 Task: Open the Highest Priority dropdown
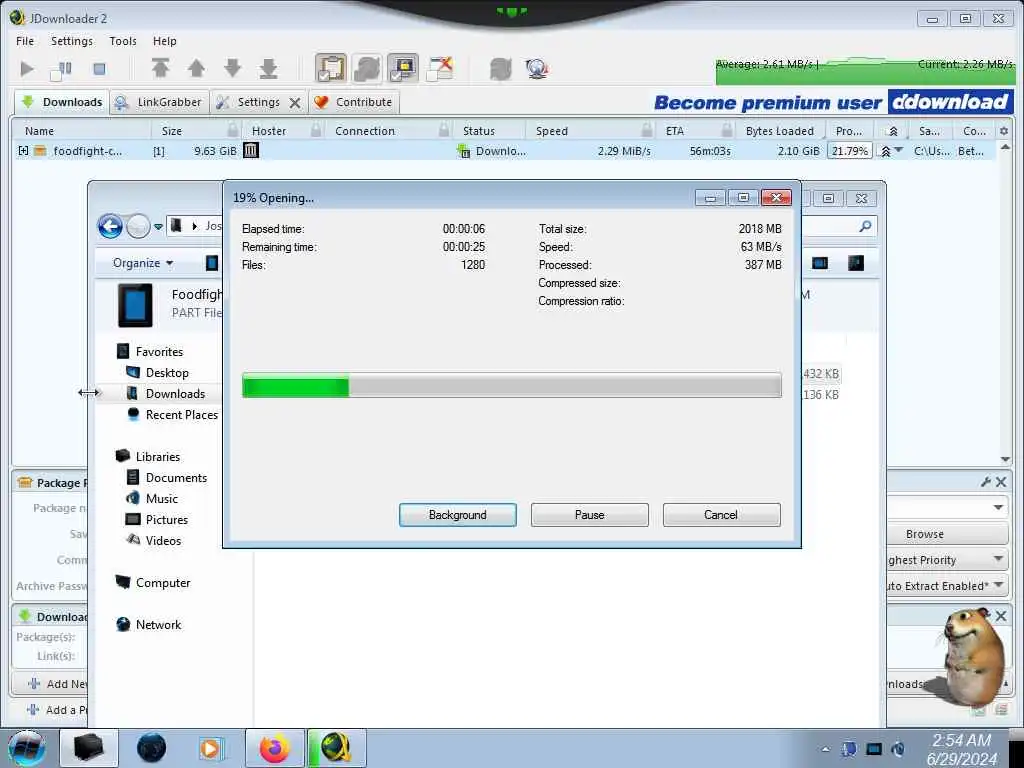(x=947, y=560)
